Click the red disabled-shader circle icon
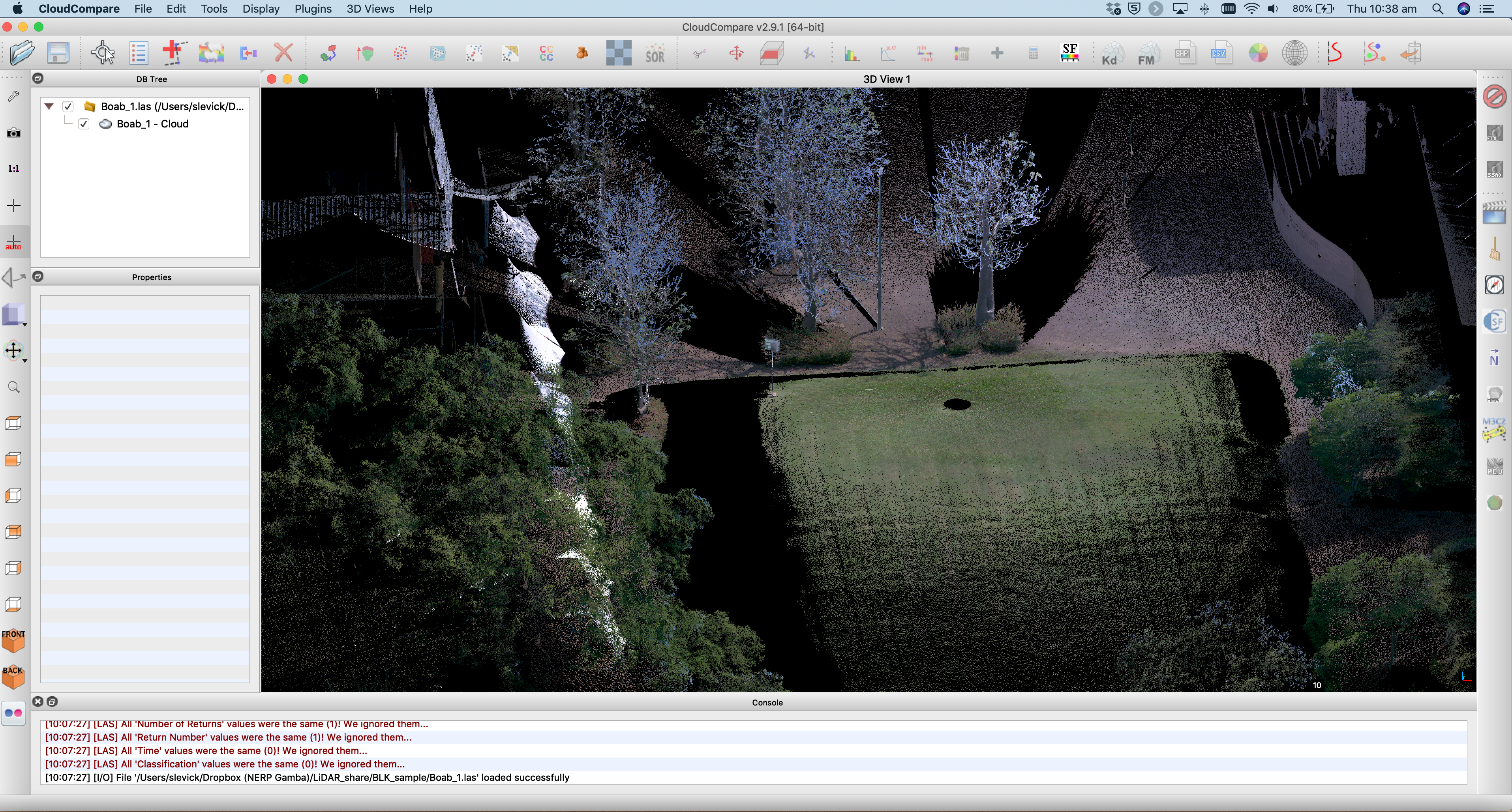 click(1494, 96)
